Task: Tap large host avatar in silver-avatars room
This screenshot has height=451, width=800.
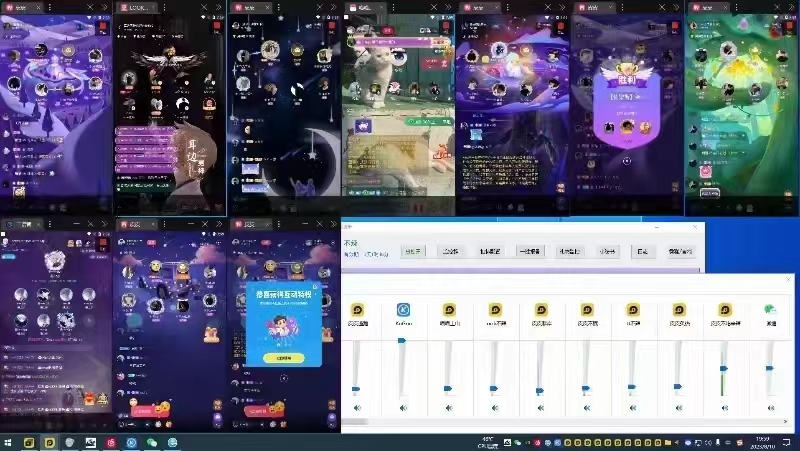Action: 55,261
